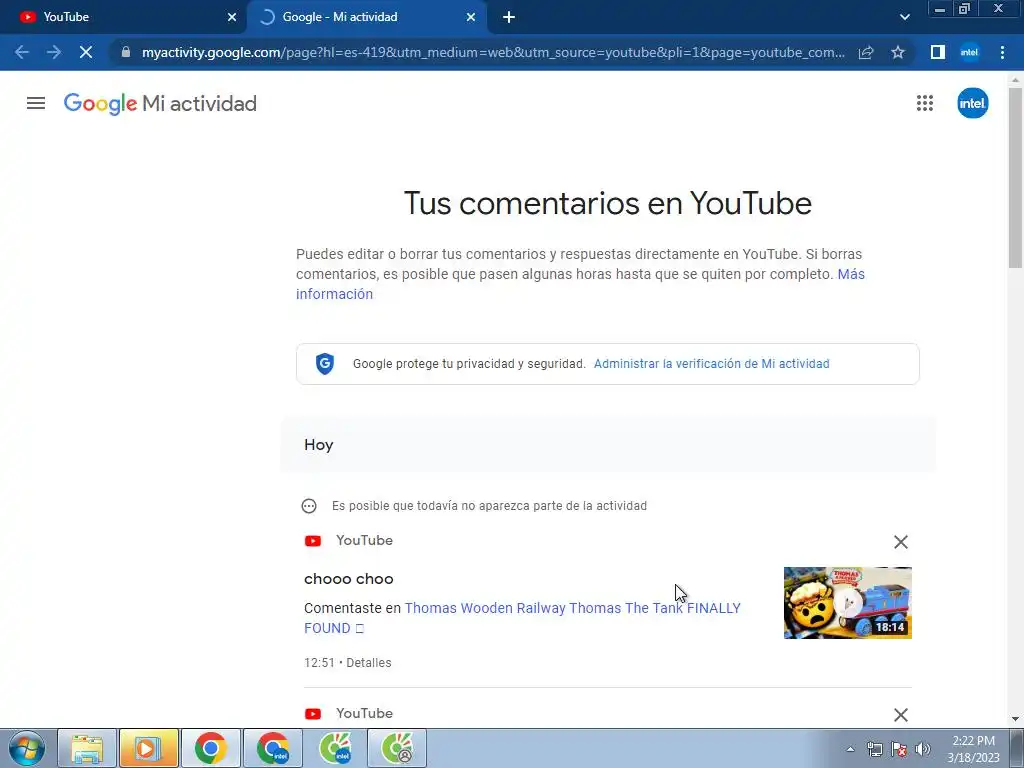Open Administrar la verificación de Mi actividad
Screen dimensions: 1024x768
(x=711, y=364)
